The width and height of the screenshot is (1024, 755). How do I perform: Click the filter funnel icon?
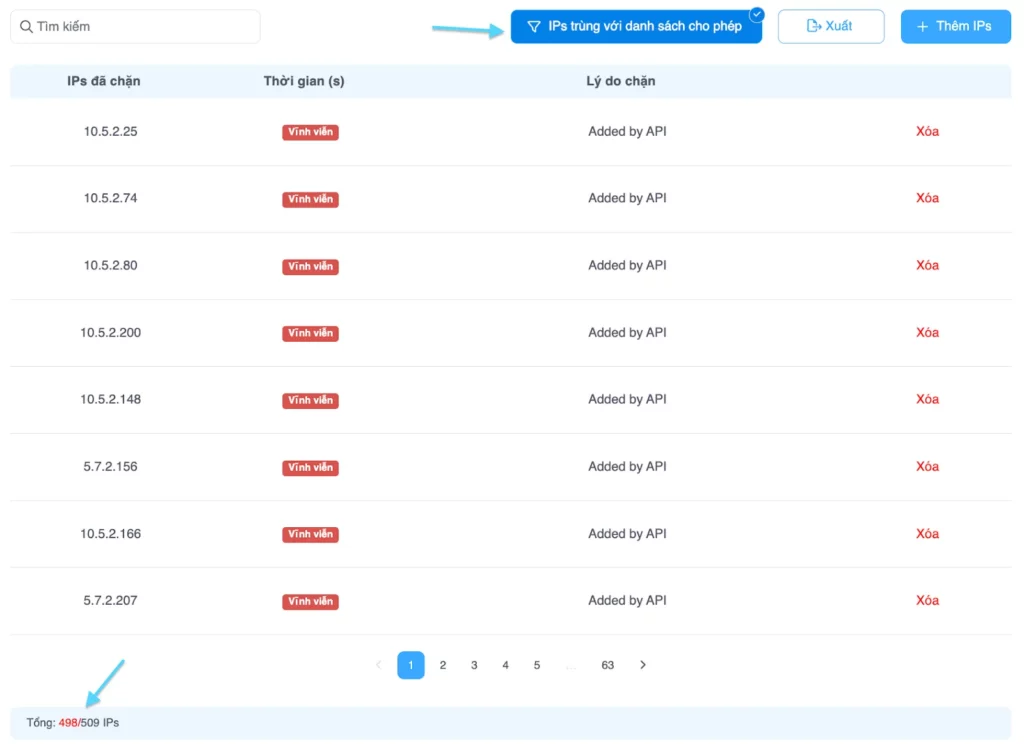pos(534,27)
